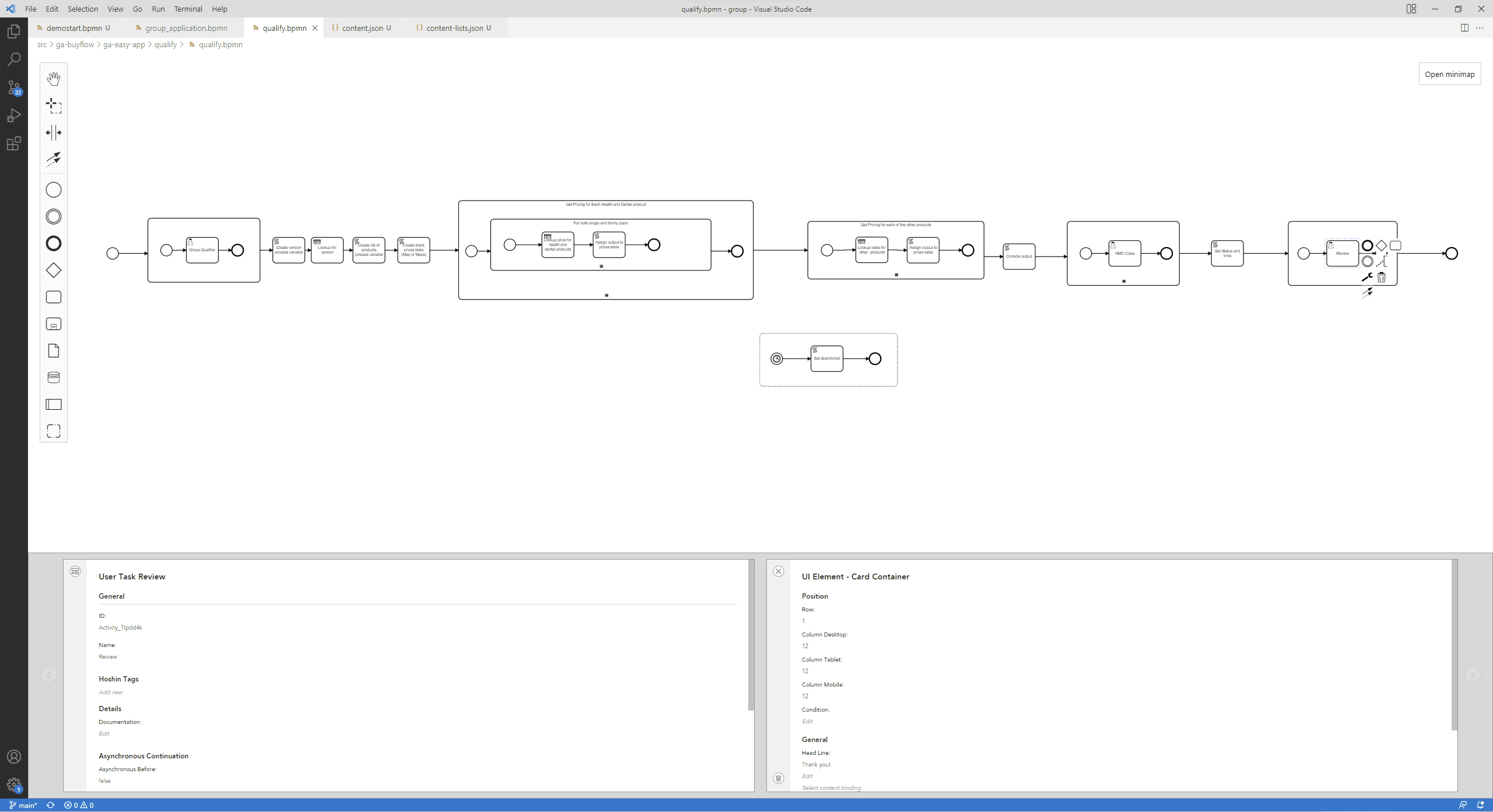Append an intermediate event from Review context pad

click(1368, 261)
